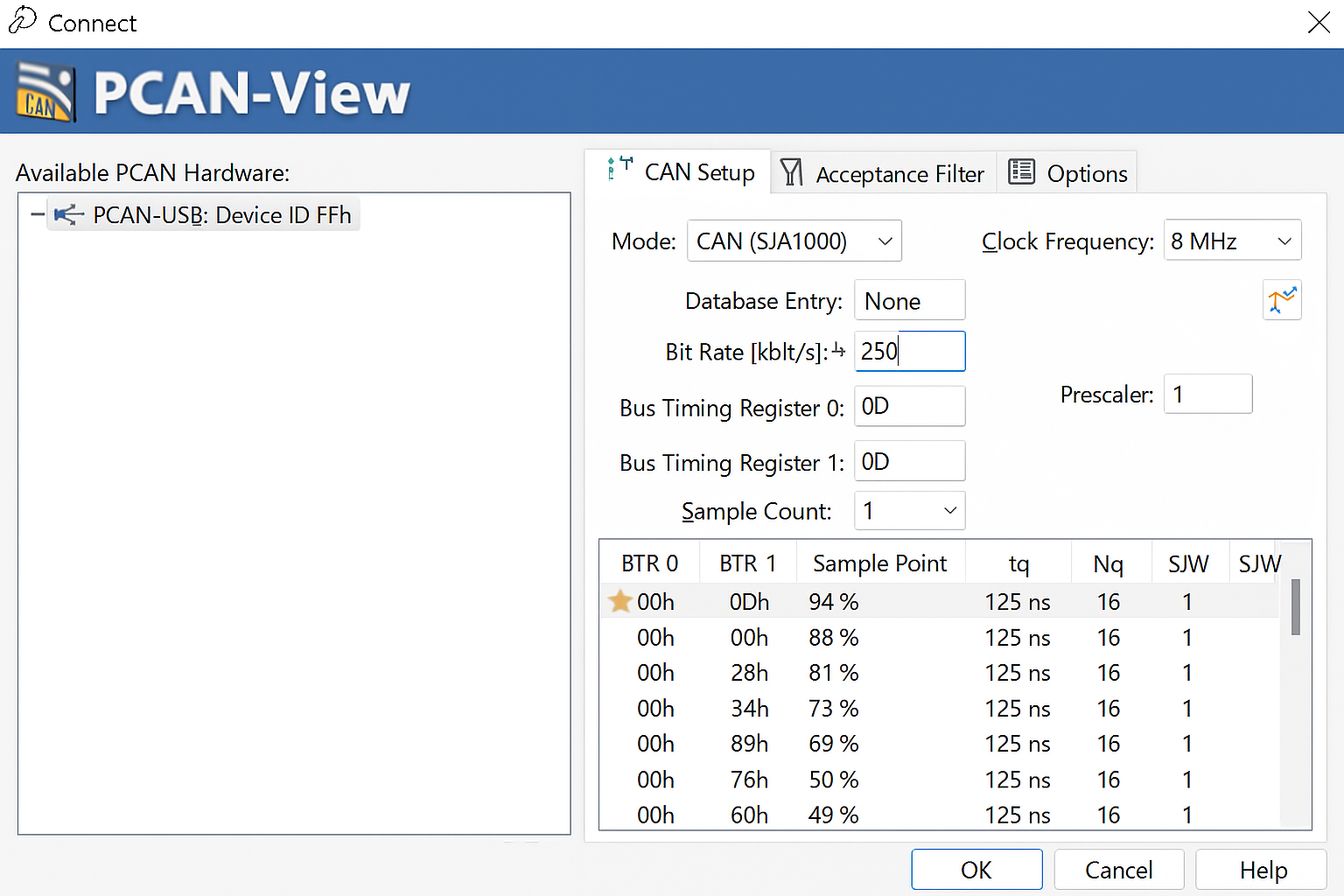This screenshot has height=896, width=1344.
Task: Sort by the tq column header
Action: [x=1018, y=563]
